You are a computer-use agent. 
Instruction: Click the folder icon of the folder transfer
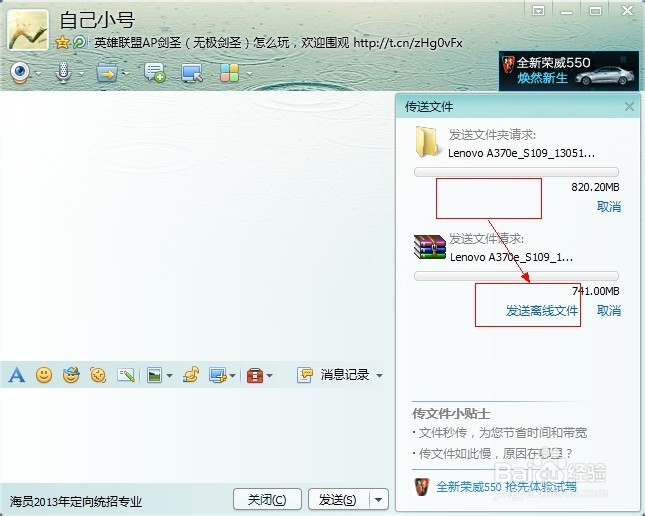pos(427,142)
